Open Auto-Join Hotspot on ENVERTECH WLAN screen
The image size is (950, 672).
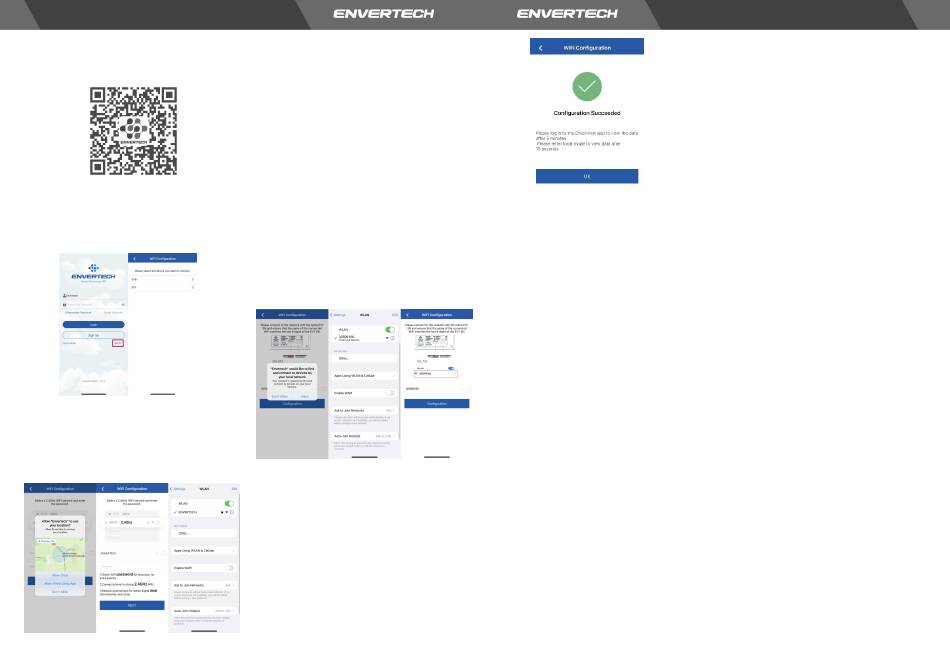tap(204, 611)
